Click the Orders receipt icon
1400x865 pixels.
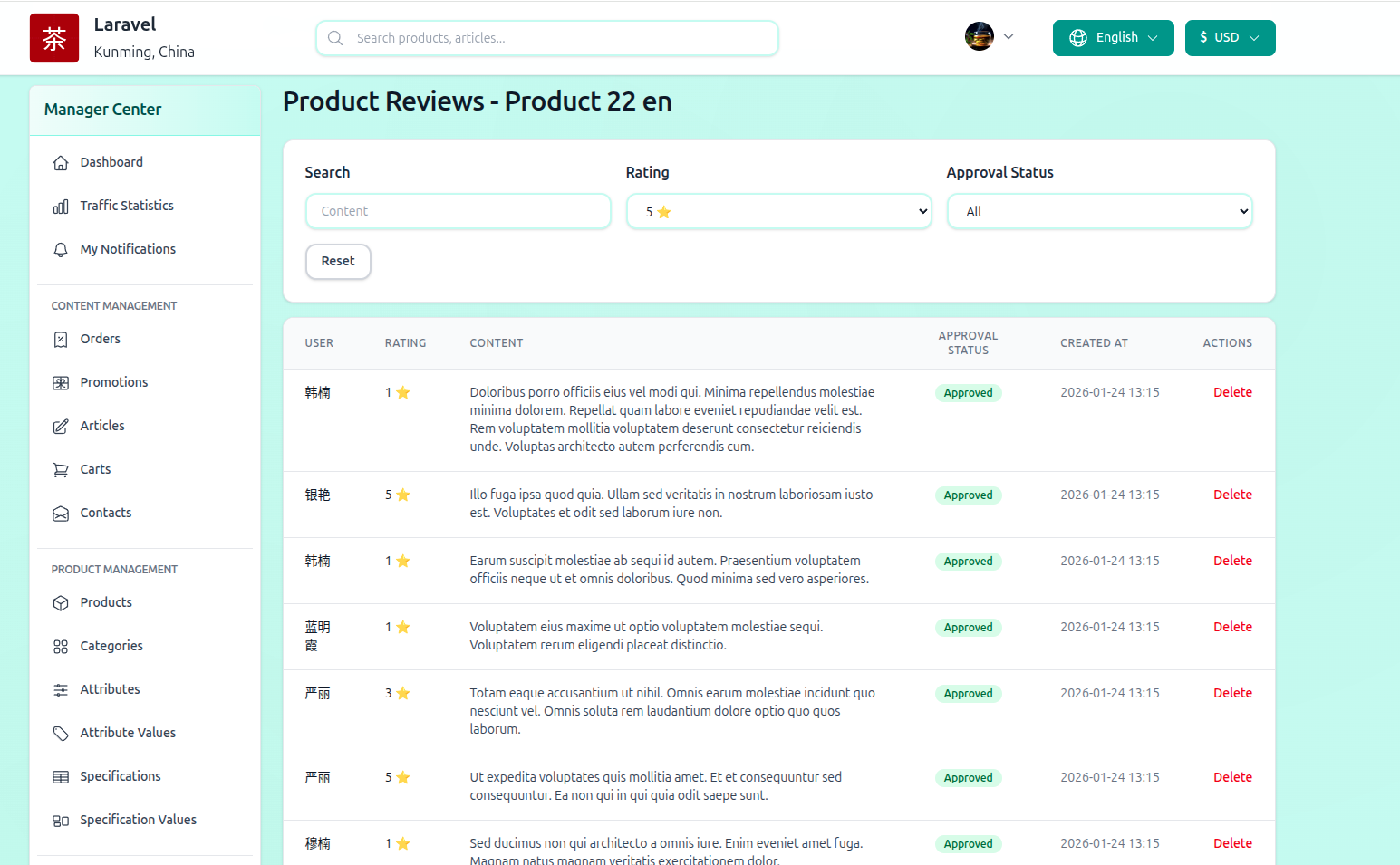click(61, 340)
